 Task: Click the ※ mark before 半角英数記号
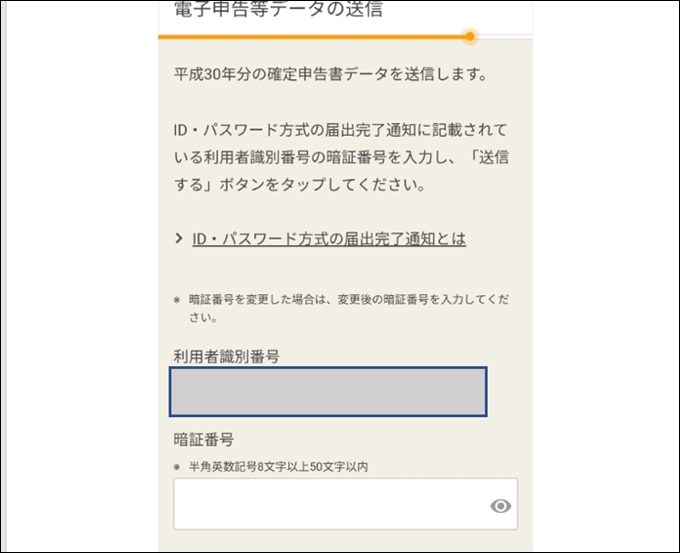177,467
